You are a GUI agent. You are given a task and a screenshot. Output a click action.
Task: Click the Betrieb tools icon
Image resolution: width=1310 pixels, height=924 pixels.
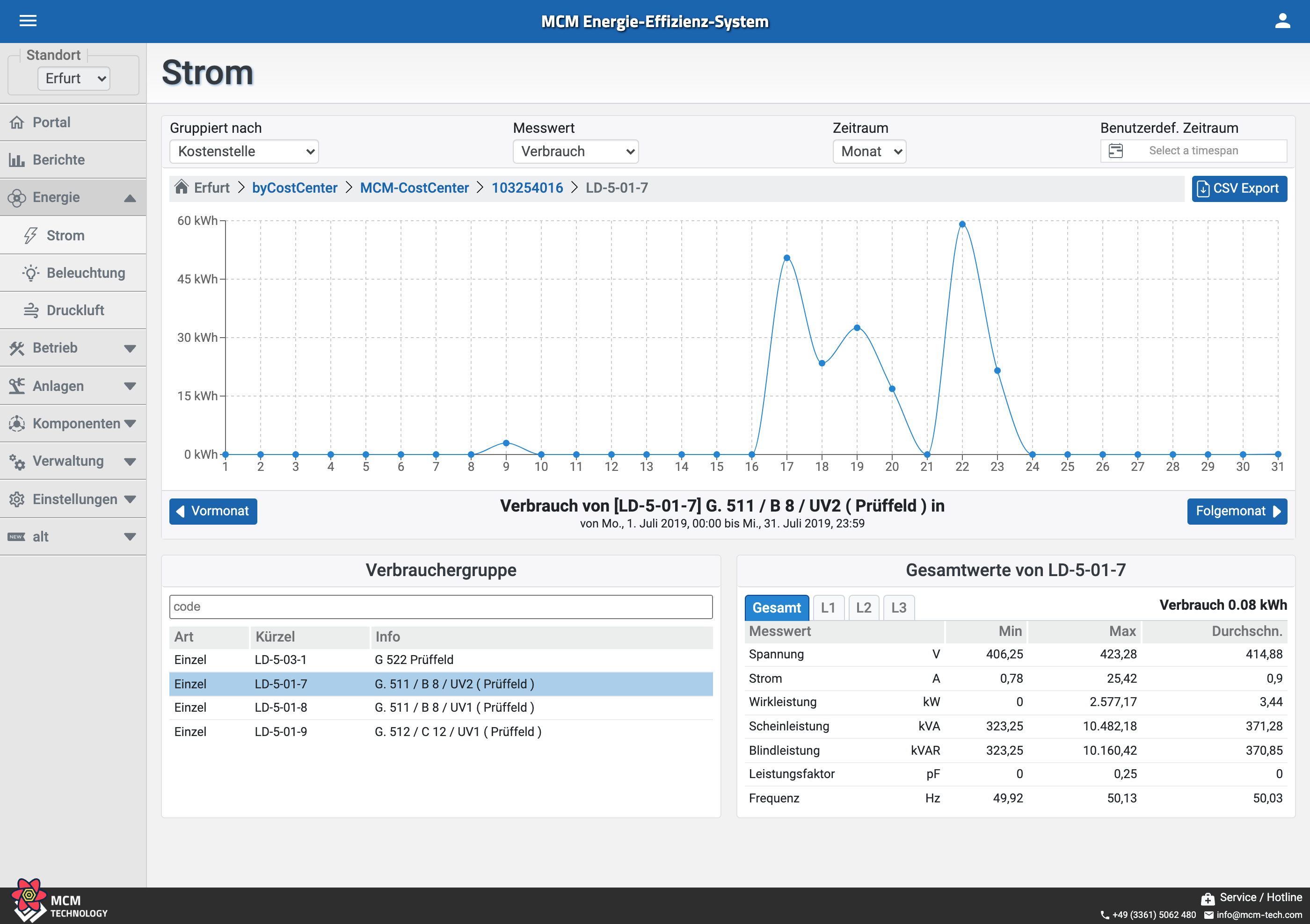tap(17, 348)
